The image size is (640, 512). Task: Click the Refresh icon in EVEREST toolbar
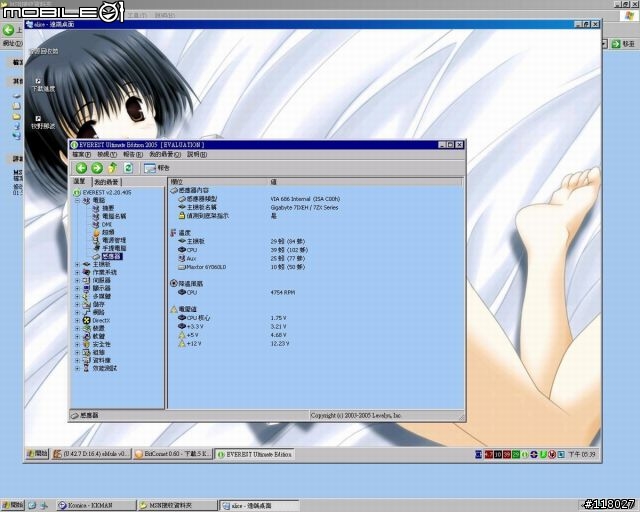coord(128,168)
